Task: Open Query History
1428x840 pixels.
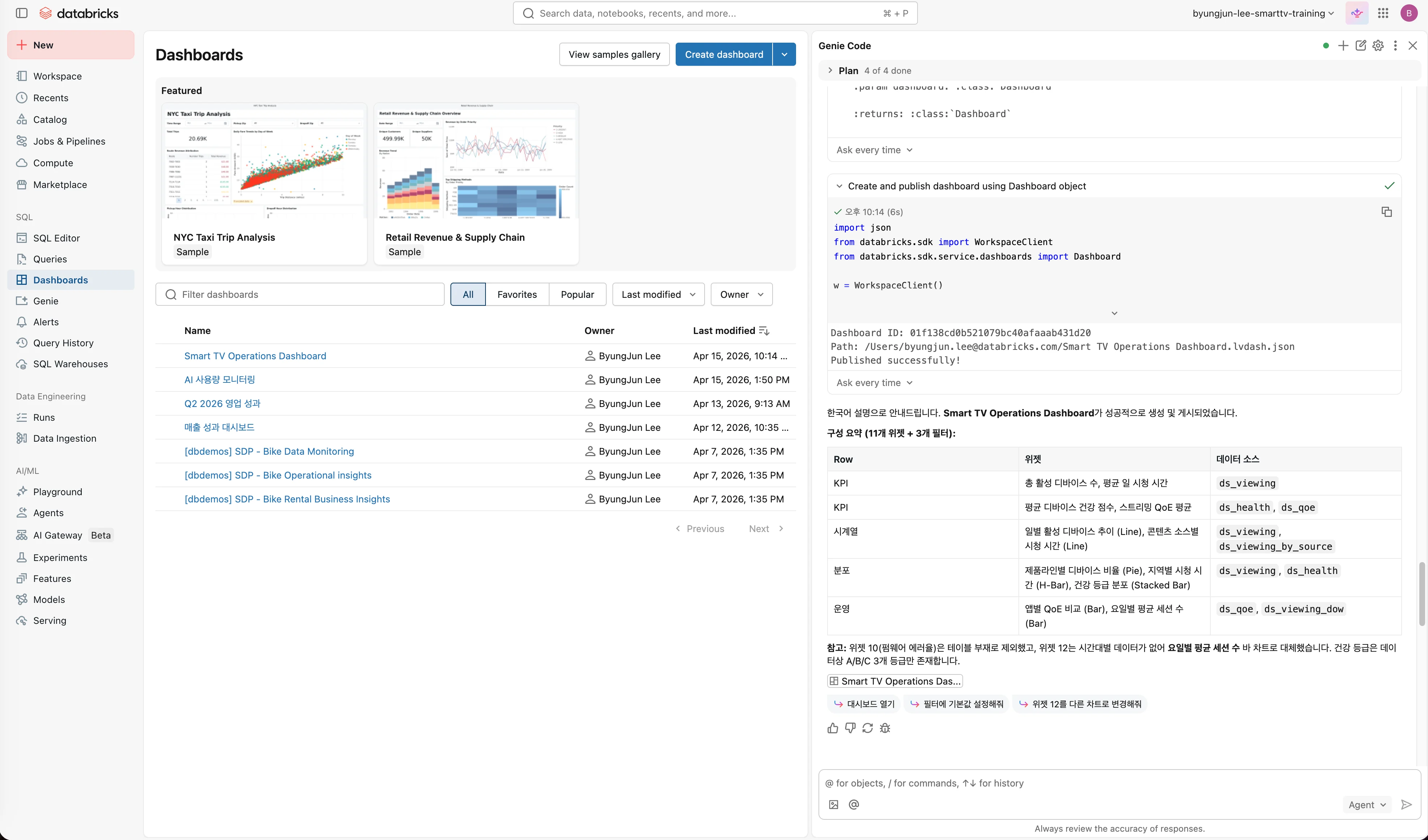Action: pyautogui.click(x=71, y=343)
